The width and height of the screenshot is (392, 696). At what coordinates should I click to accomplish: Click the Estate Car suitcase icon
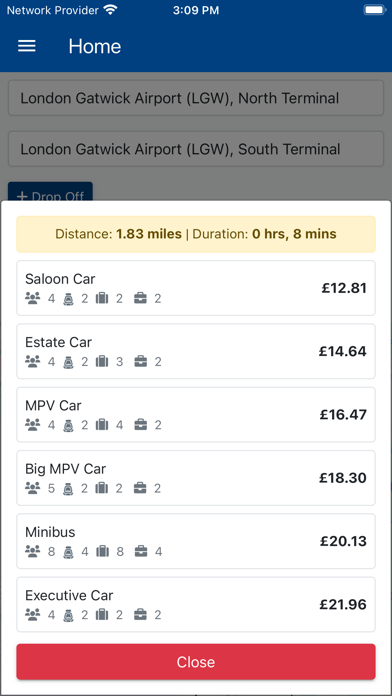coord(102,362)
